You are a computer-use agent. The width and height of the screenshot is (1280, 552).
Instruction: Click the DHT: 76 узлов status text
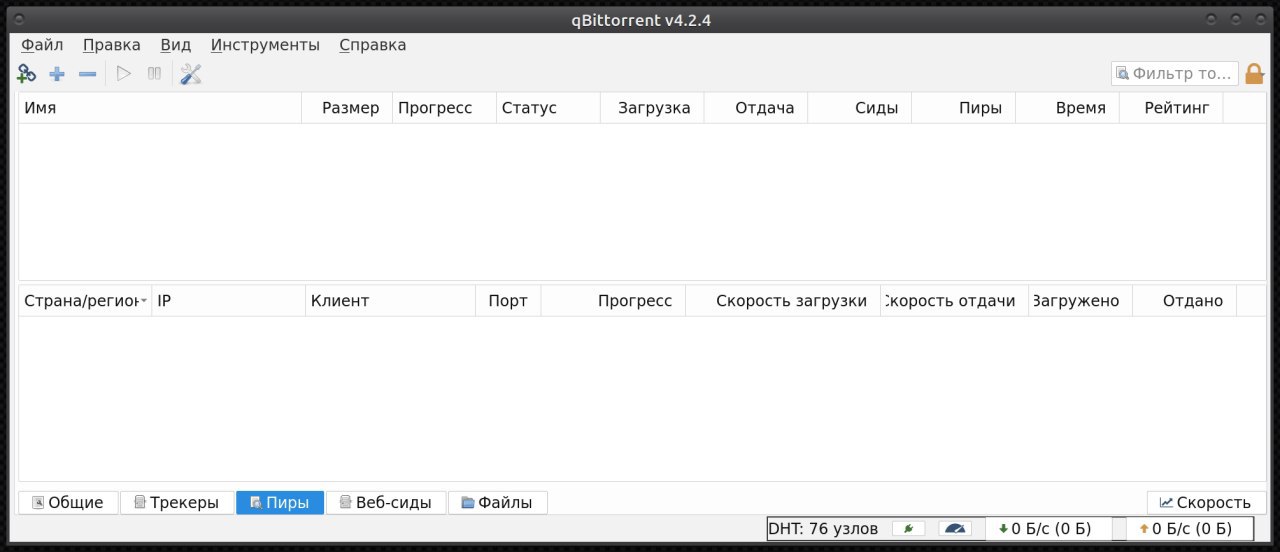[x=824, y=529]
